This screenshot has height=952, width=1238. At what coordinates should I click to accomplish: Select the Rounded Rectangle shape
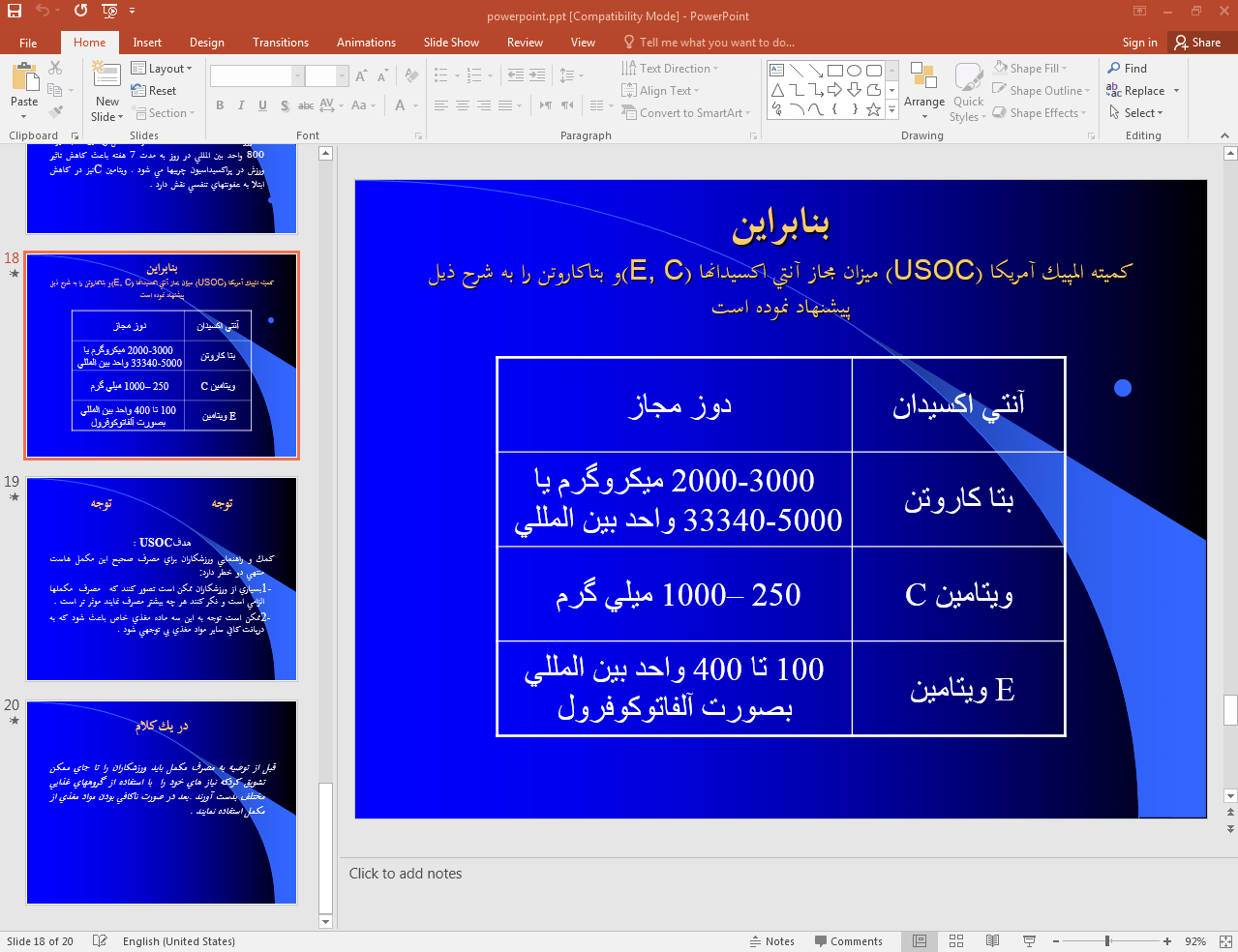tap(874, 71)
